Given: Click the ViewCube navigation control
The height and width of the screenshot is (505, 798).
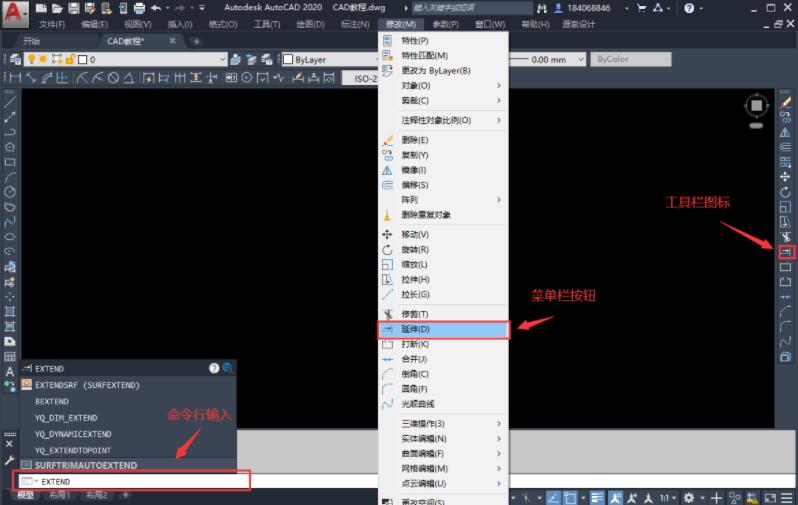Looking at the screenshot, I should 756,105.
